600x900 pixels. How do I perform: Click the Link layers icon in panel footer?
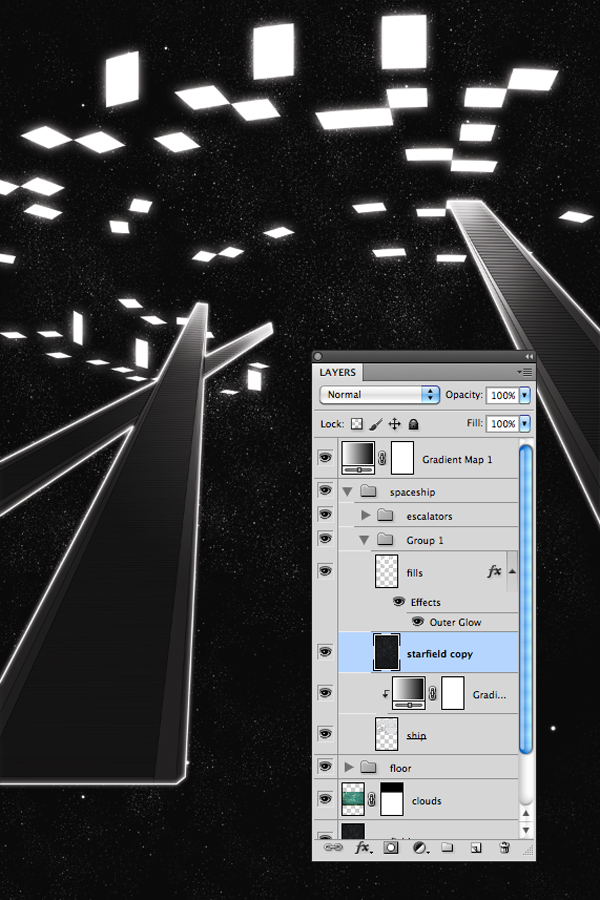pos(332,847)
